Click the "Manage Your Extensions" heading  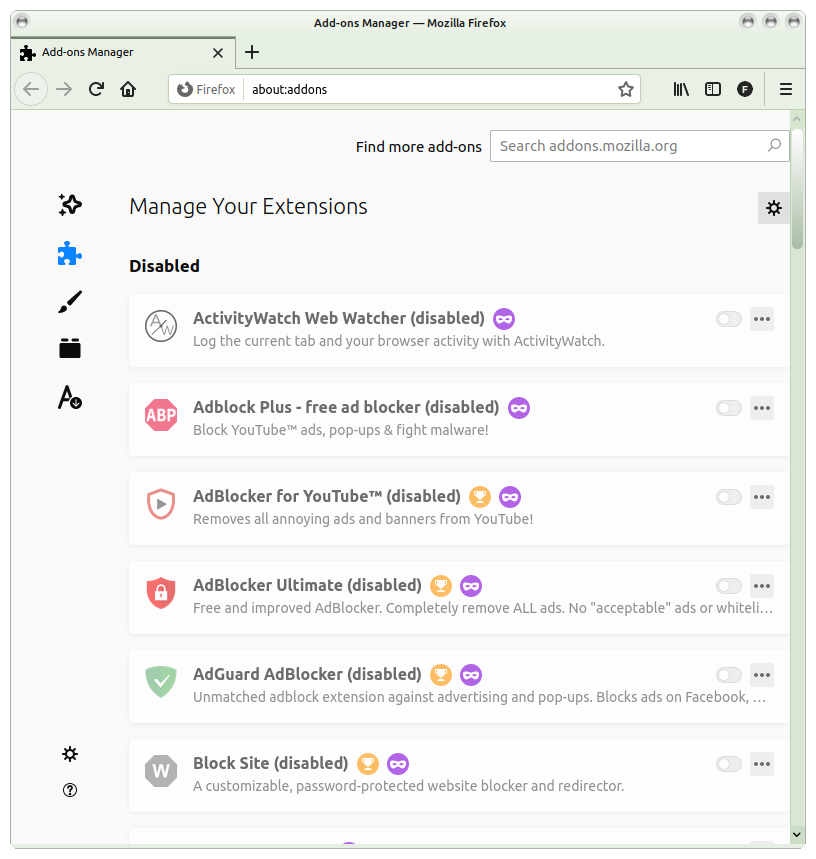pyautogui.click(x=249, y=207)
